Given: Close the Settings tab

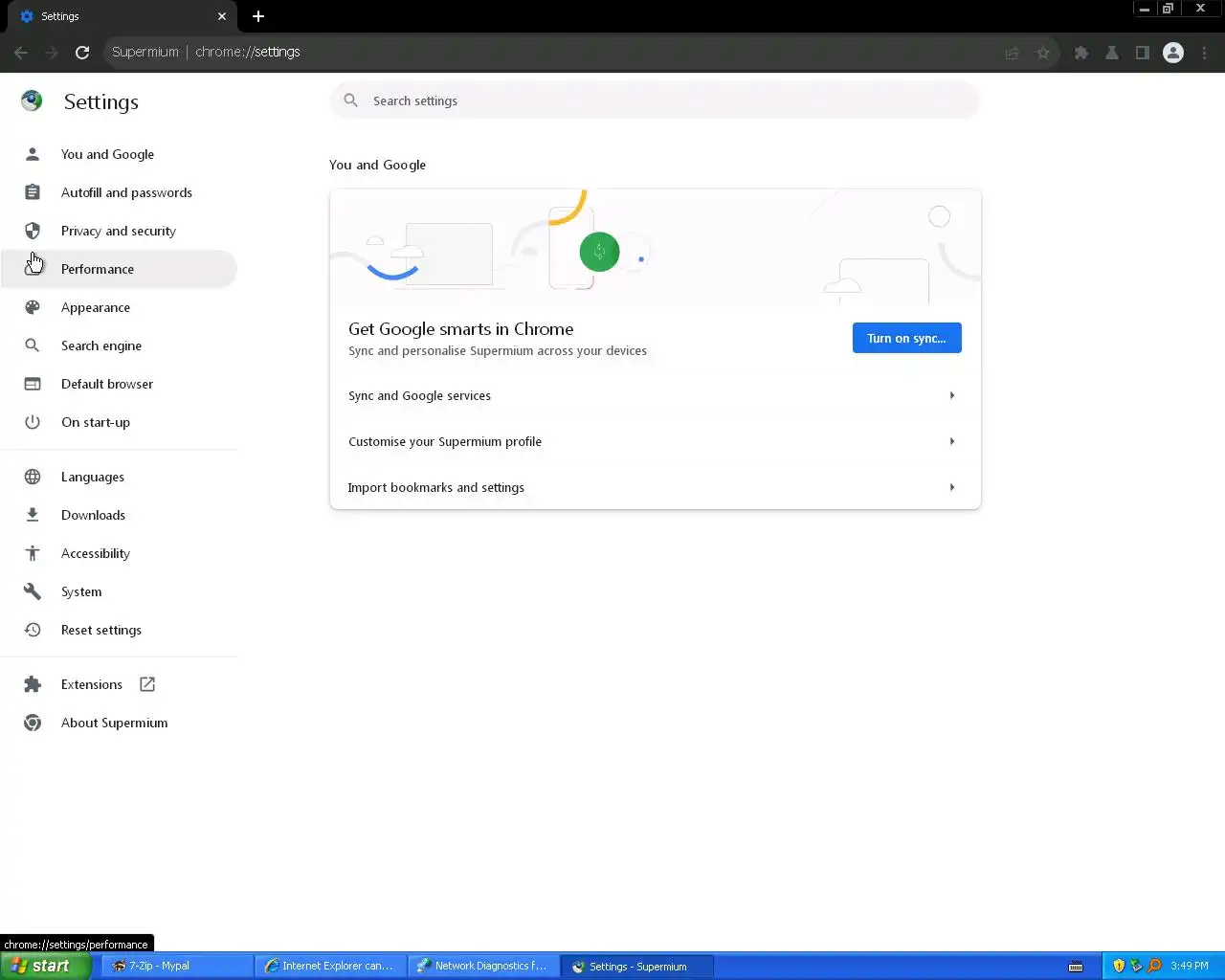Looking at the screenshot, I should [x=222, y=16].
